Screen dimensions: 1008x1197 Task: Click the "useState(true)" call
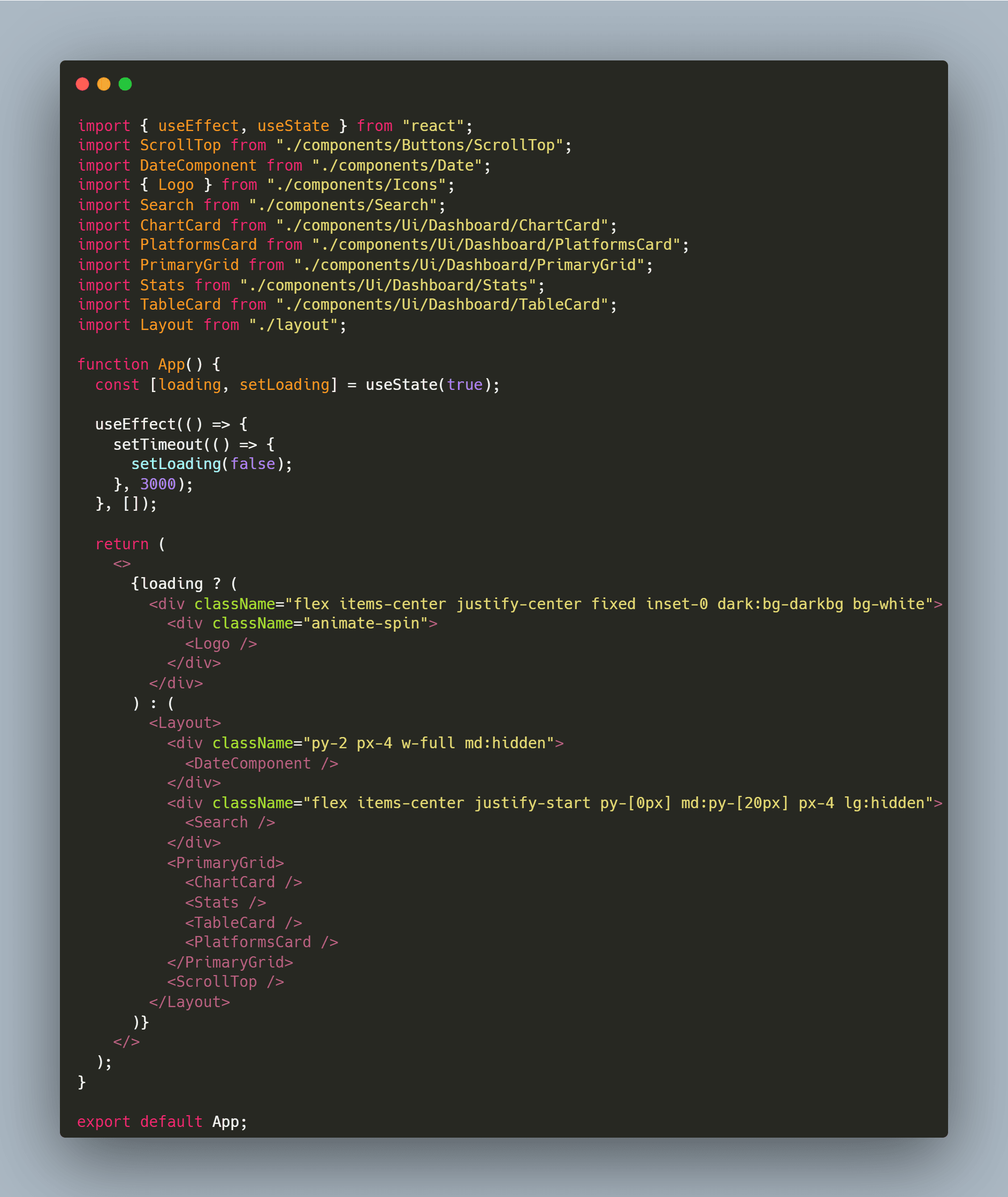[x=429, y=385]
